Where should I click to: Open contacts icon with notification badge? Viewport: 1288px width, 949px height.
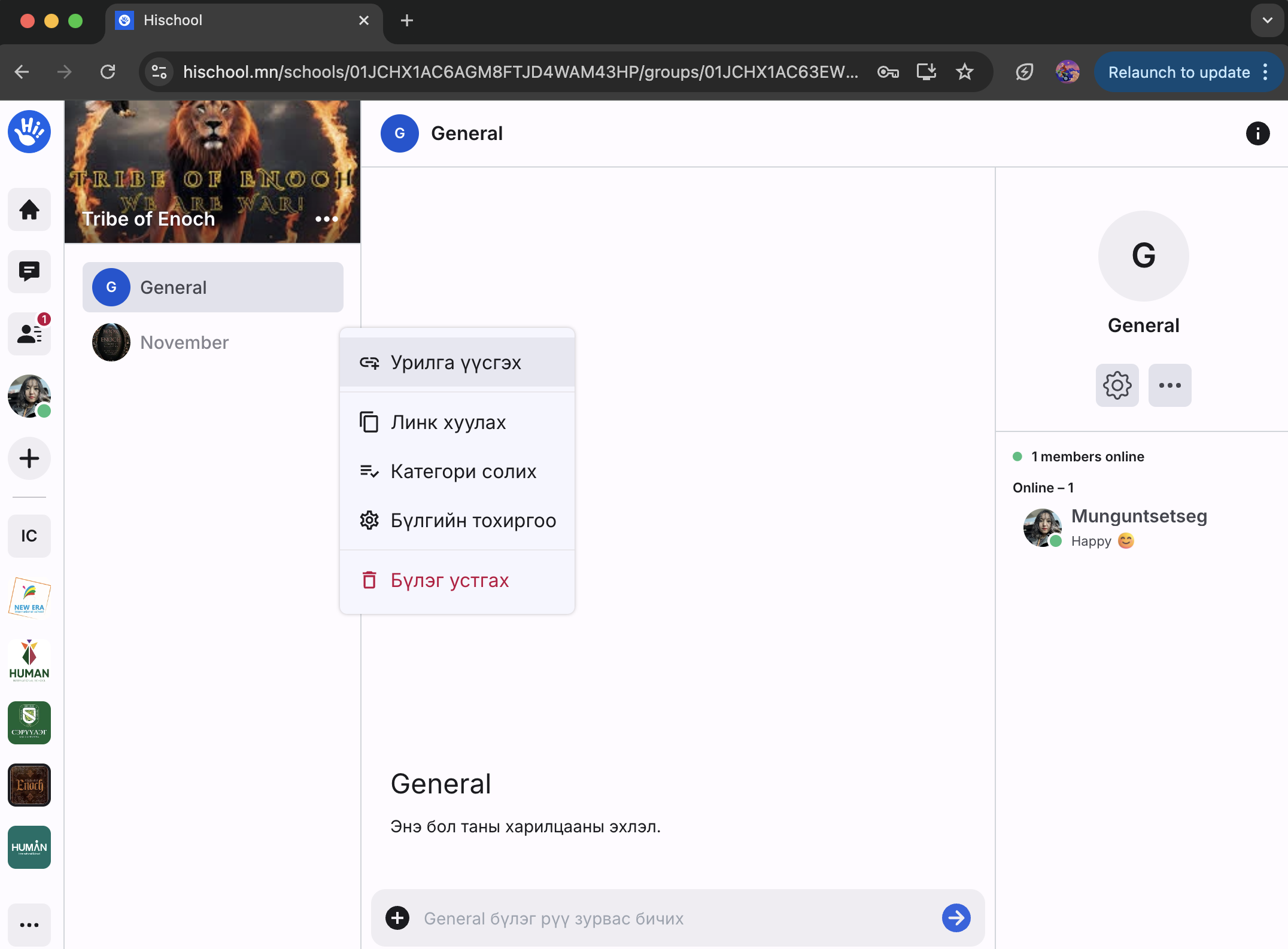pos(29,333)
